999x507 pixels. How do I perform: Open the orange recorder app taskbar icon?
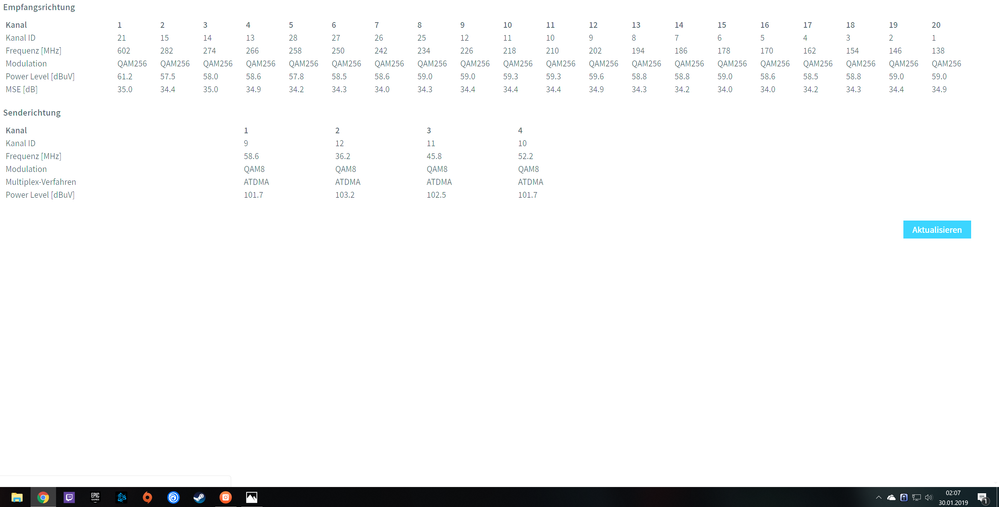(226, 497)
